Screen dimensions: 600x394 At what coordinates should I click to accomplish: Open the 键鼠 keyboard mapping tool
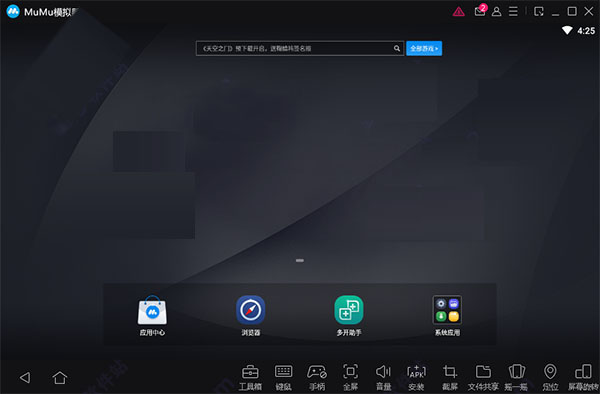click(284, 377)
